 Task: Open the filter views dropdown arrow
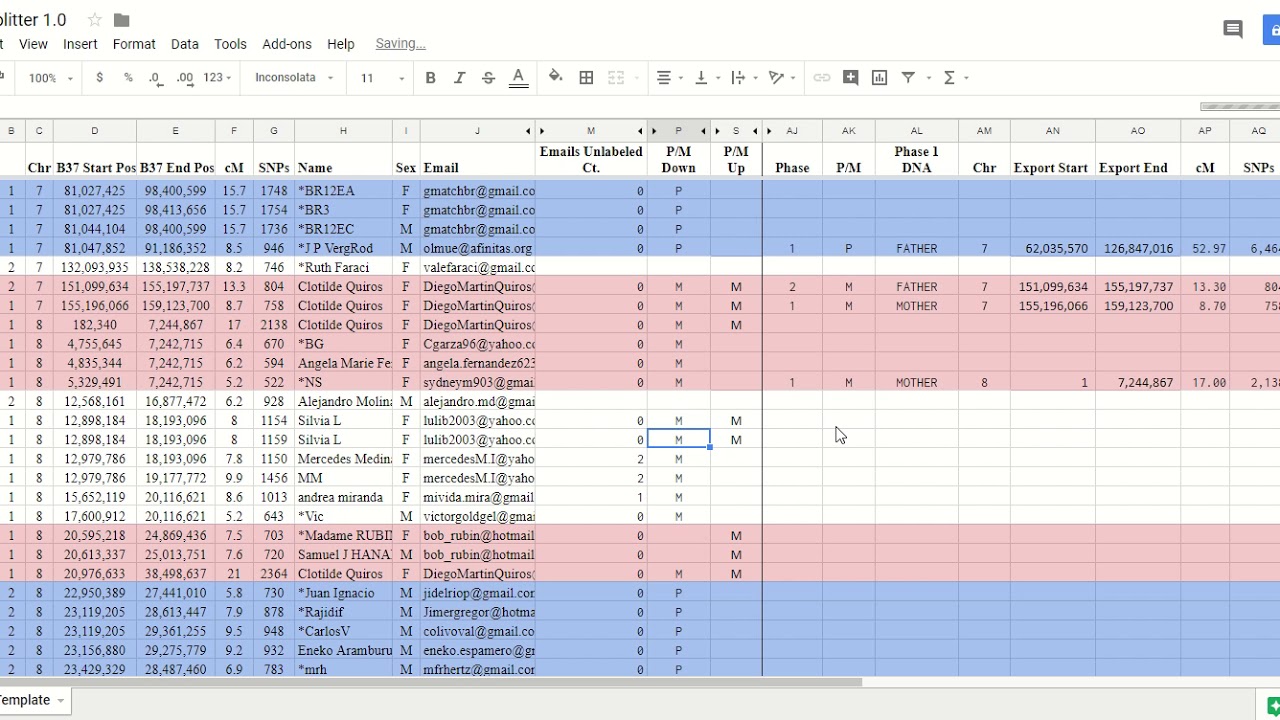[x=929, y=78]
